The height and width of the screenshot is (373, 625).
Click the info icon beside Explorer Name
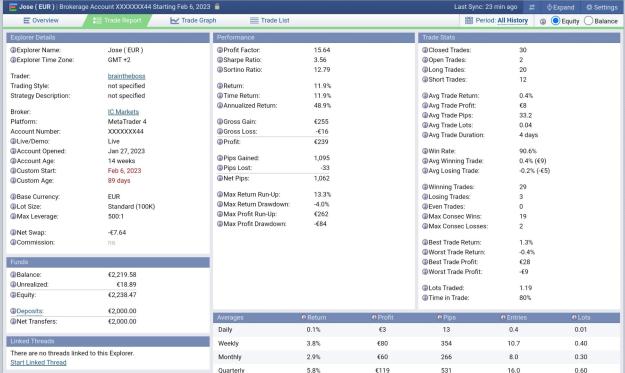coord(13,50)
